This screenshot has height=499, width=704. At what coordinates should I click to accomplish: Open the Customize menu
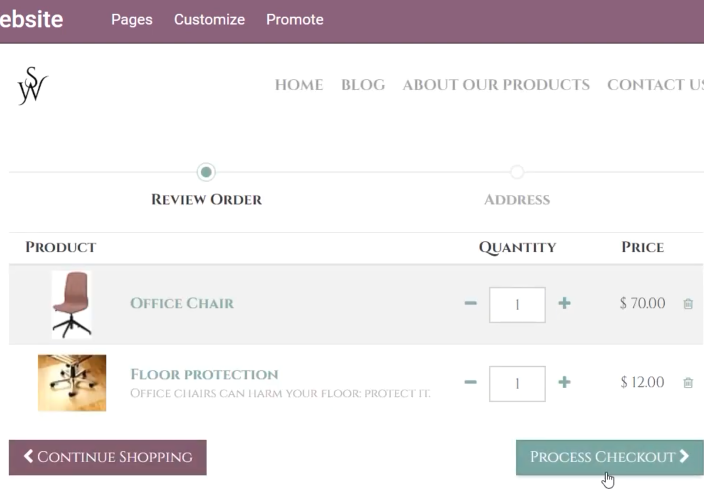(210, 20)
